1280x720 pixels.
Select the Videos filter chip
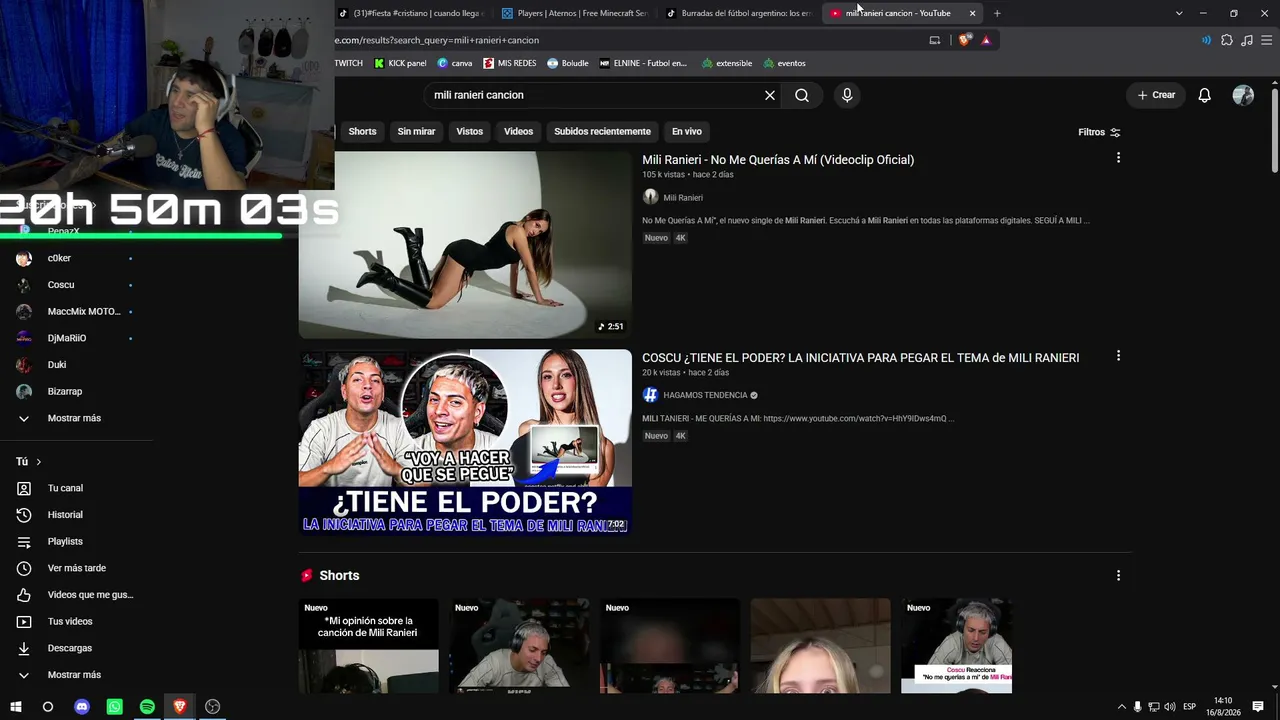click(x=518, y=131)
